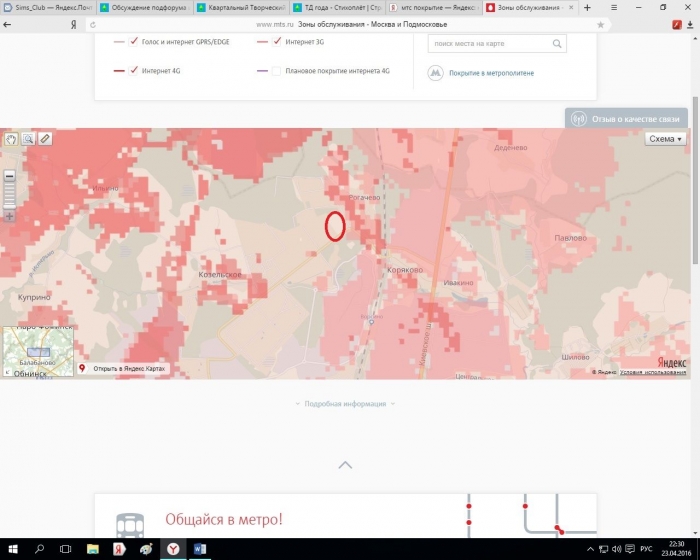Expand Подробная информация section

pyautogui.click(x=345, y=404)
